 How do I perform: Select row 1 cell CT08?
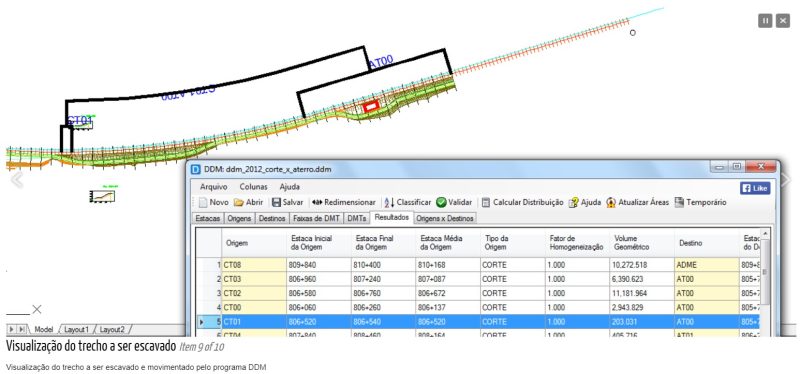[254, 265]
